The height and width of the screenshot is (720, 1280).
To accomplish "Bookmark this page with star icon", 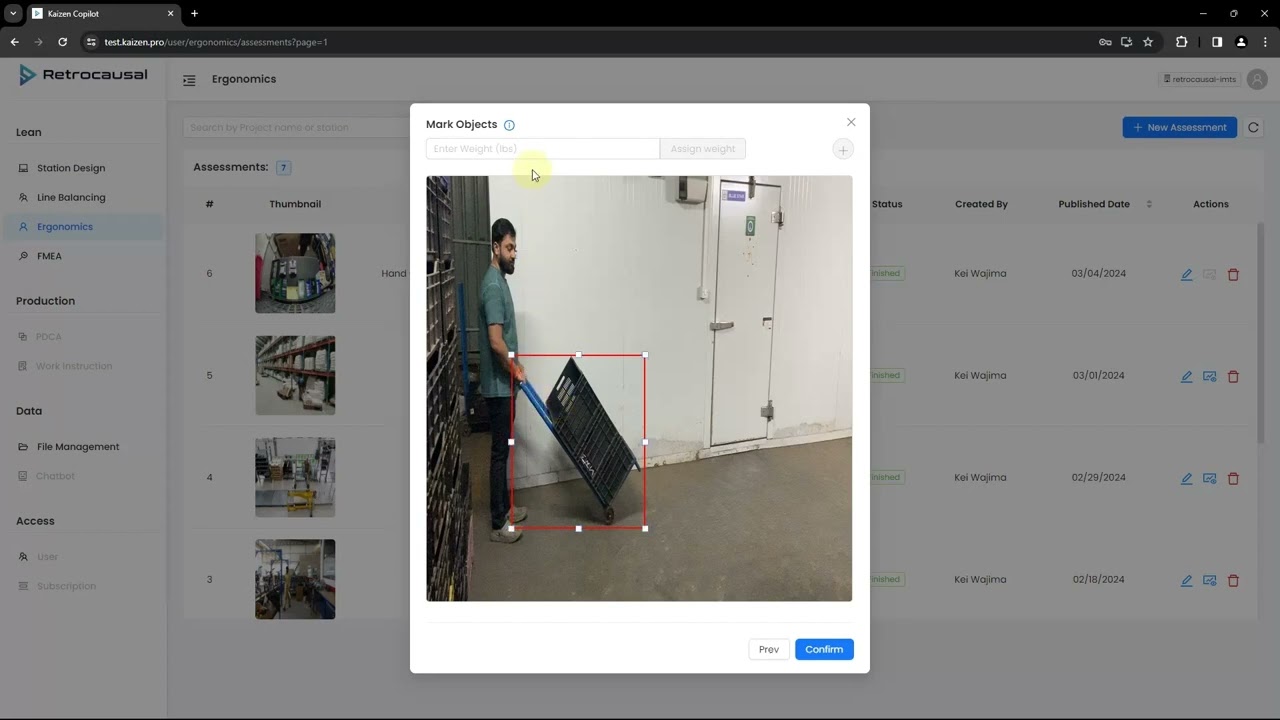I will tap(1148, 42).
